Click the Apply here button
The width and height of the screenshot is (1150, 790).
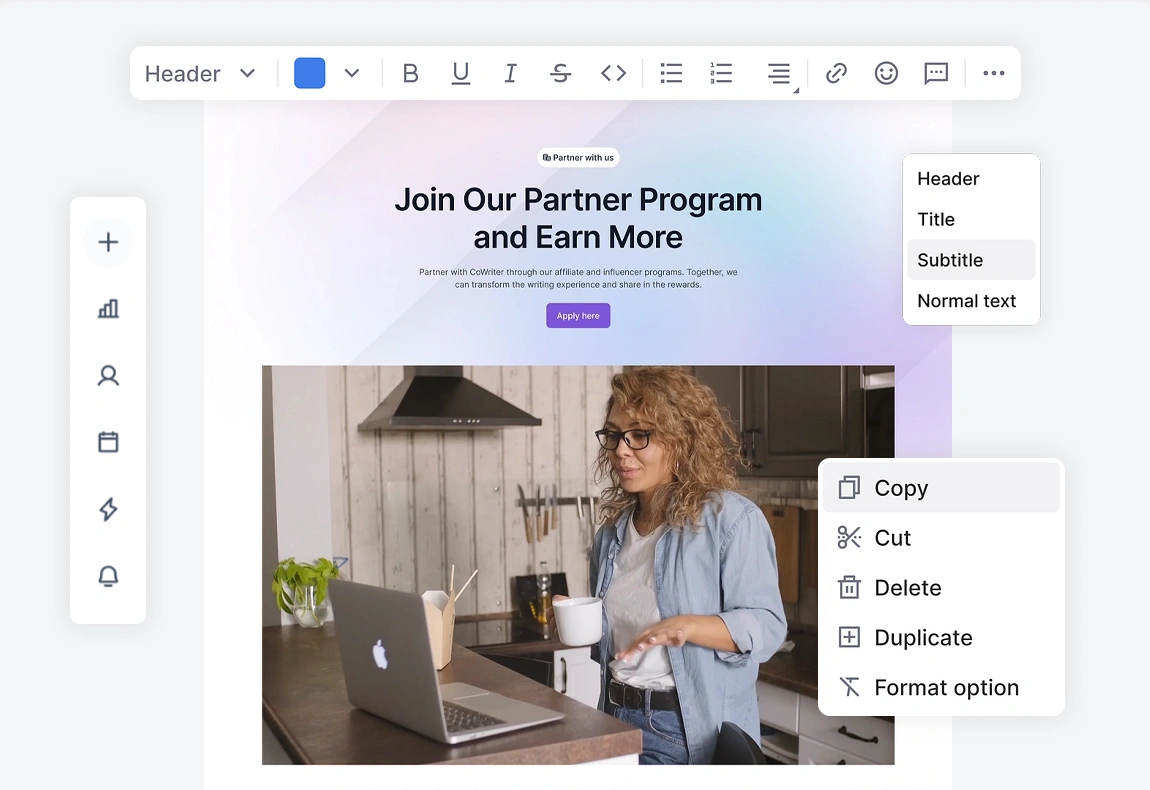coord(578,316)
